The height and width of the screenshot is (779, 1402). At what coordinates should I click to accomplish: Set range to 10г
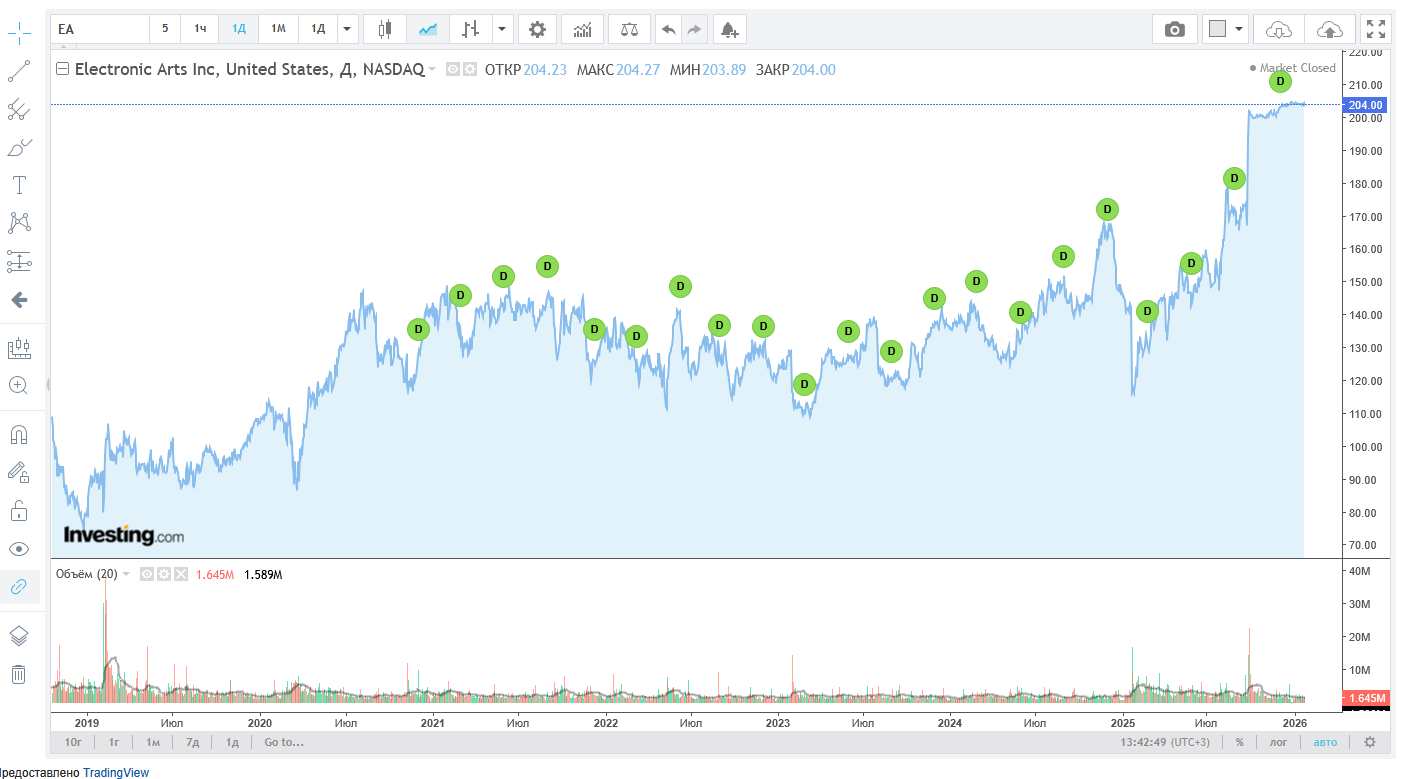[x=73, y=742]
